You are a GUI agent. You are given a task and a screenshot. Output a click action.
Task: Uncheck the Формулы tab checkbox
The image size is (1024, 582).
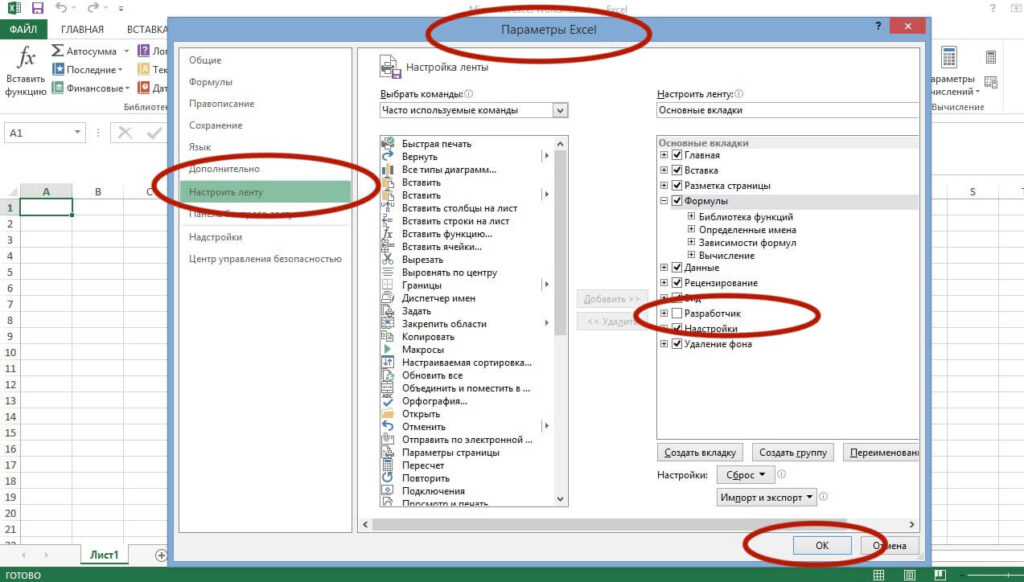coord(677,201)
